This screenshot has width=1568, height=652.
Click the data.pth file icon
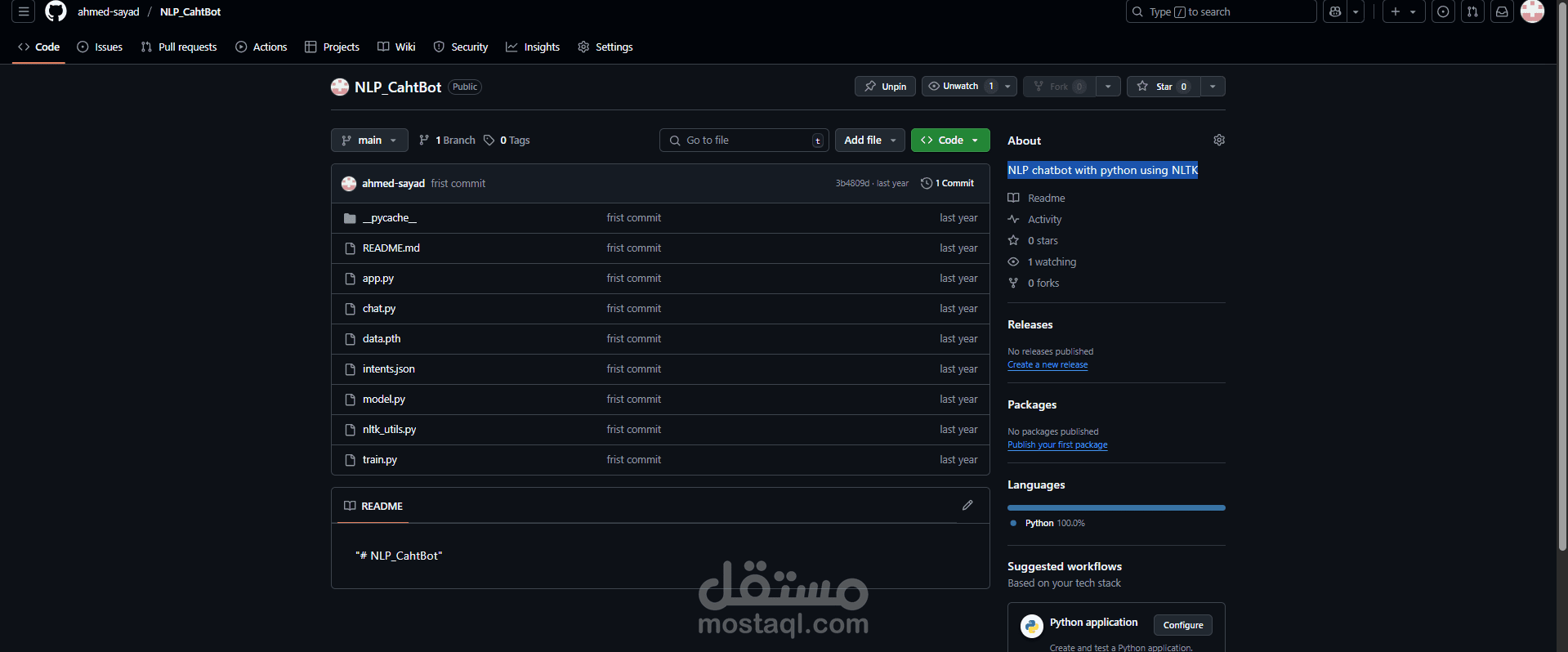pos(350,339)
